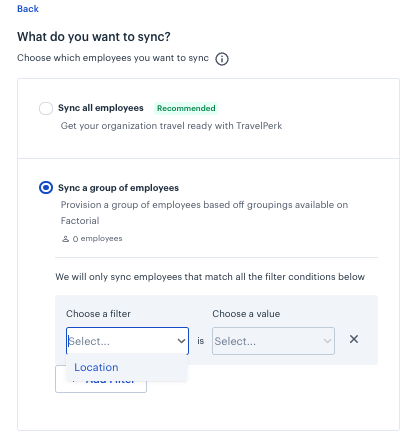Select the Sync a group of employees option
The height and width of the screenshot is (445, 412).
coord(46,188)
